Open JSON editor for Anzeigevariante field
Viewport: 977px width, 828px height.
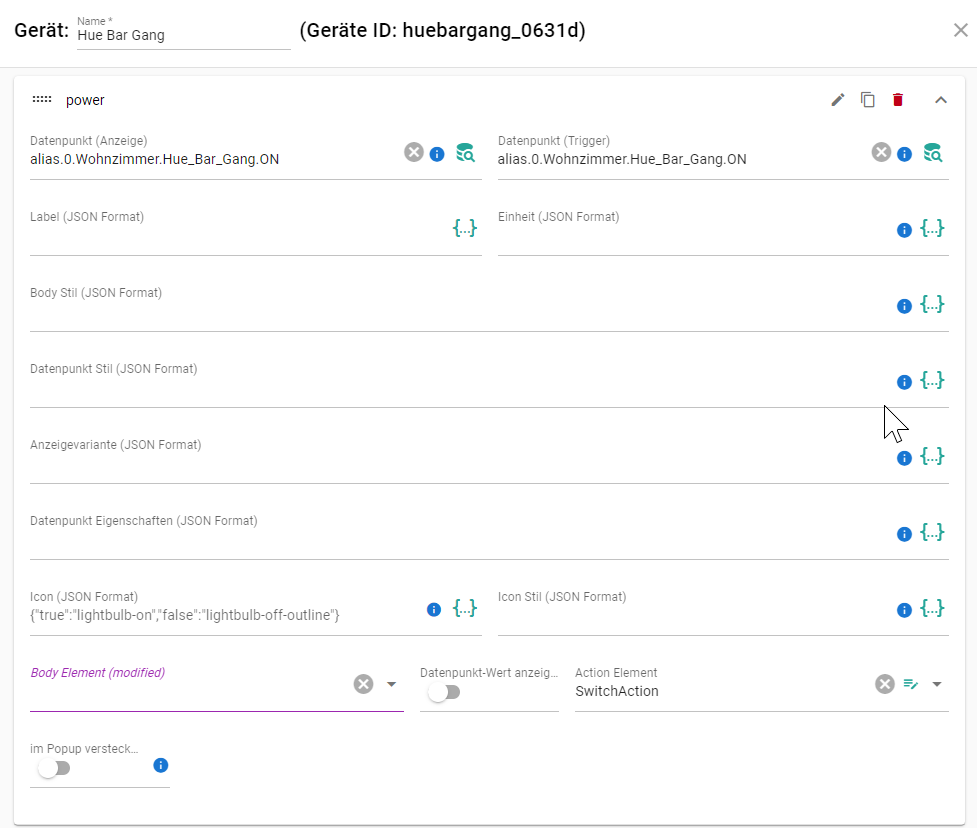click(x=932, y=457)
